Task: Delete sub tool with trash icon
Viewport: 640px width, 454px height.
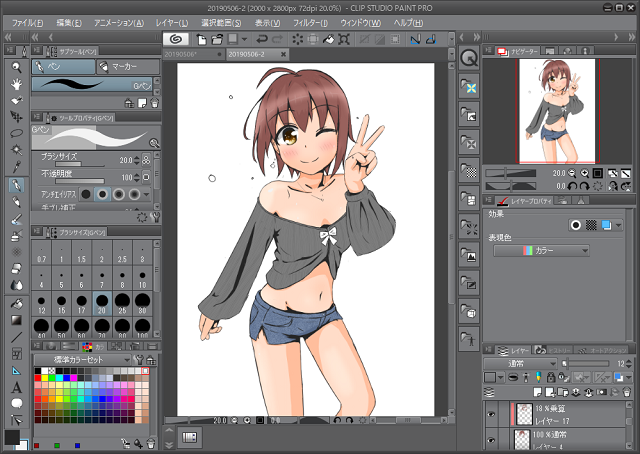Action: coord(154,103)
